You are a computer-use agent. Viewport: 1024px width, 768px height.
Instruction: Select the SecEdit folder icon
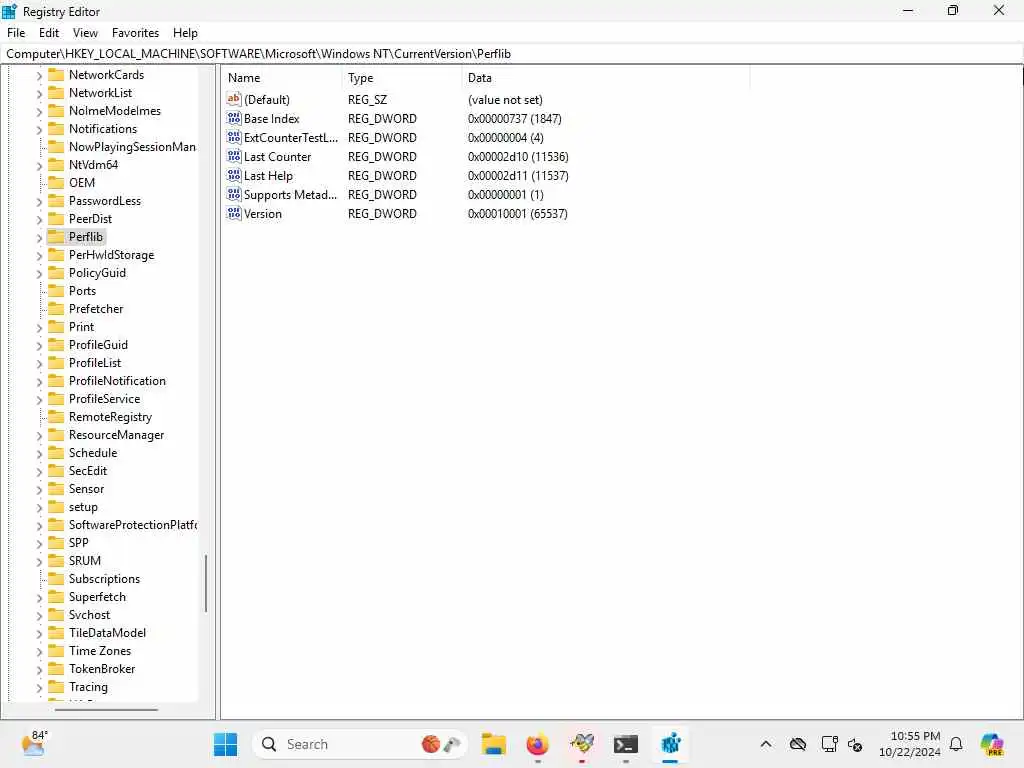57,471
